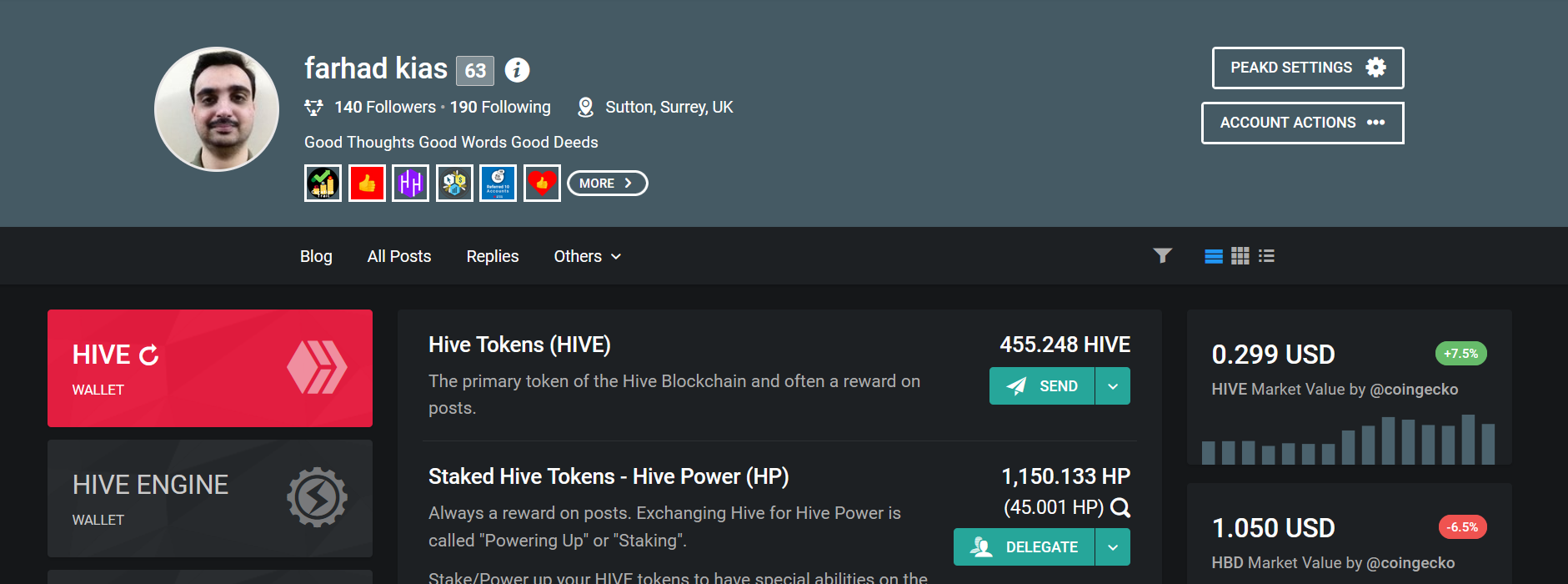Expand the Others menu
This screenshot has height=584, width=1568.
(x=588, y=256)
